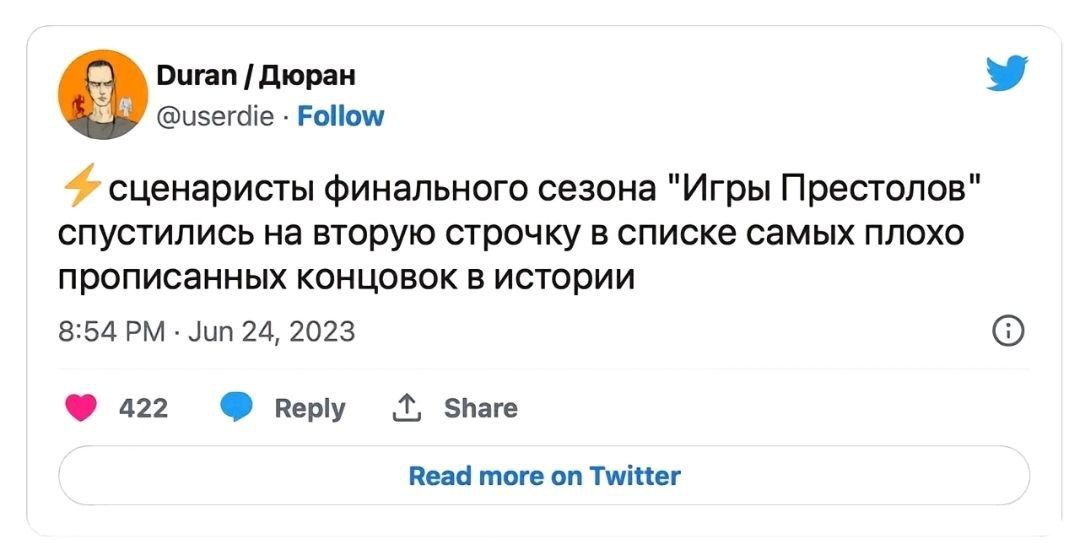Viewport: 1079px width, 543px height.
Task: Click the Reply text label
Action: coord(309,408)
